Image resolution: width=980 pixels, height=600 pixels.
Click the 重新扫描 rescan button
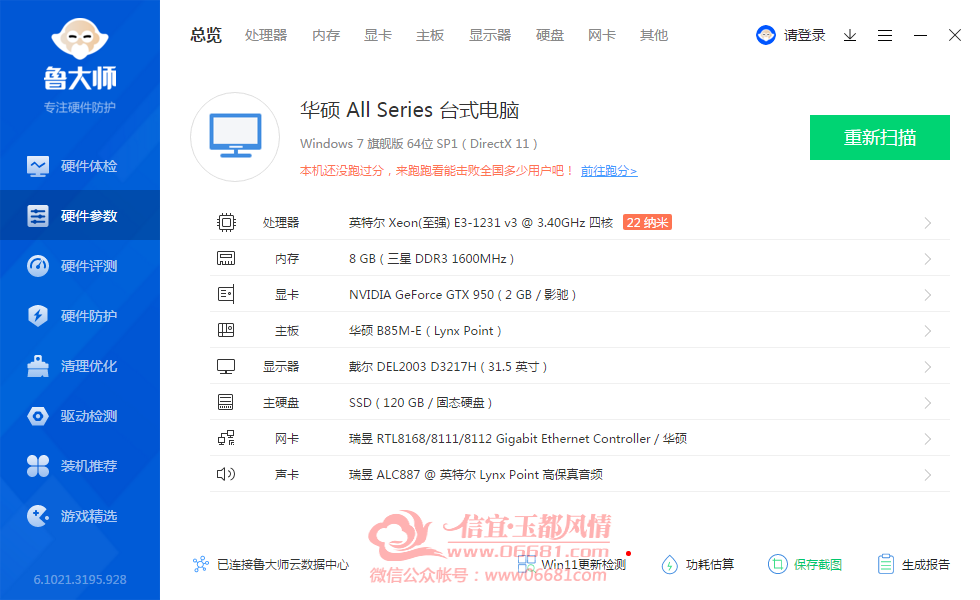pyautogui.click(x=880, y=138)
